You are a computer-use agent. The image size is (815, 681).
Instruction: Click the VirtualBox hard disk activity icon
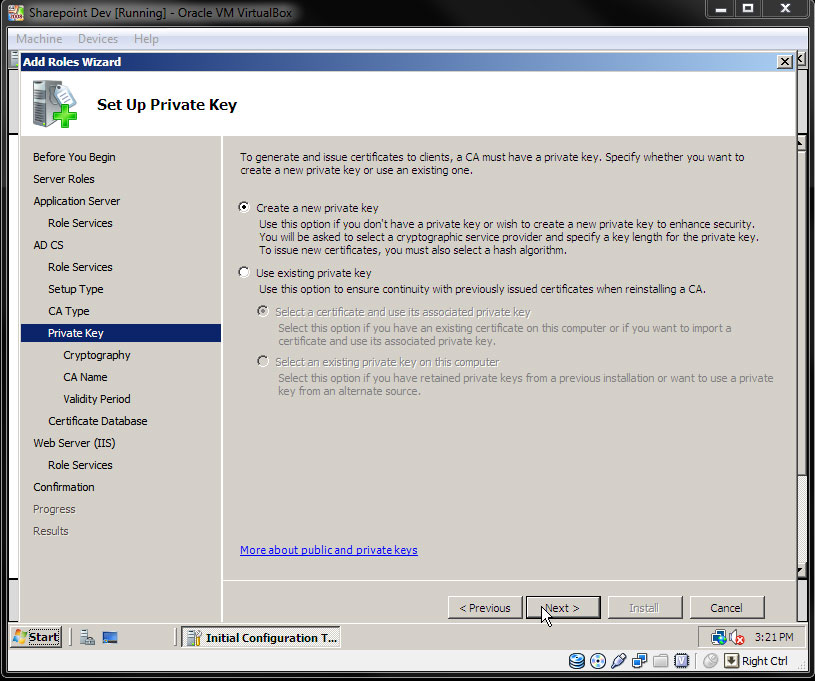576,661
